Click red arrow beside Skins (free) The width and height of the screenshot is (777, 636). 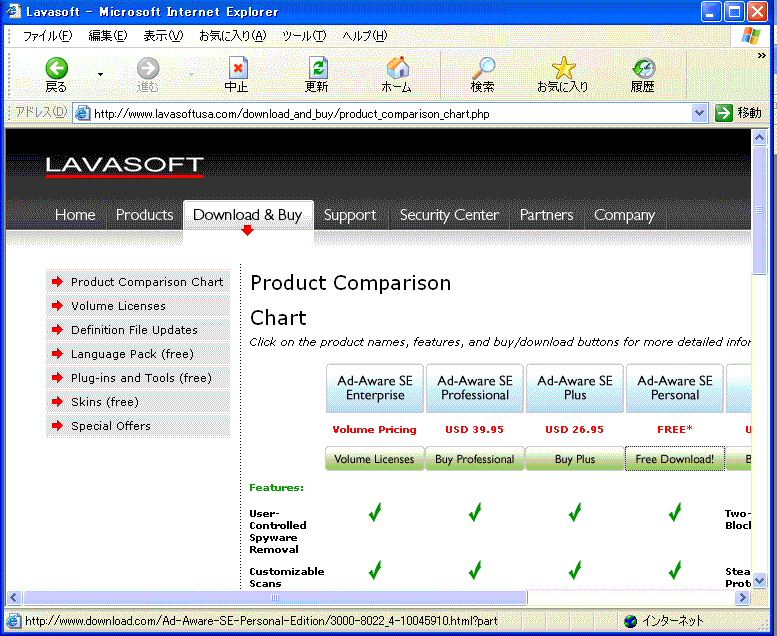point(57,402)
